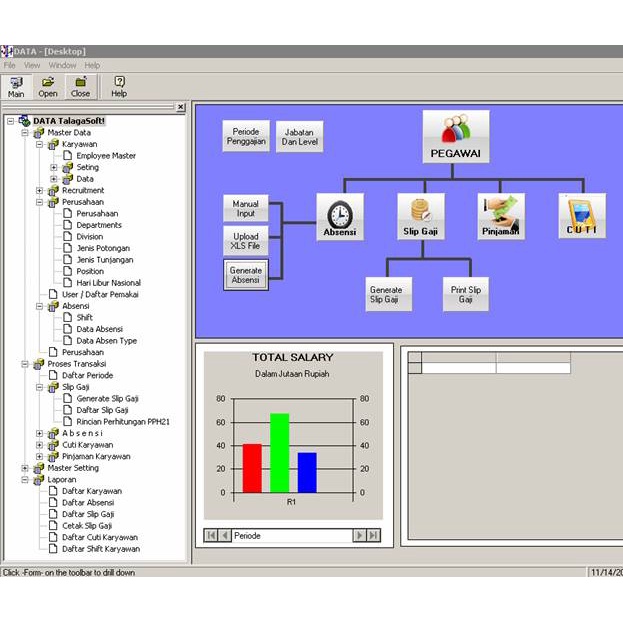Select the Cuti Karyawan folder icon
Viewport: 623px width, 623px height.
click(53, 445)
